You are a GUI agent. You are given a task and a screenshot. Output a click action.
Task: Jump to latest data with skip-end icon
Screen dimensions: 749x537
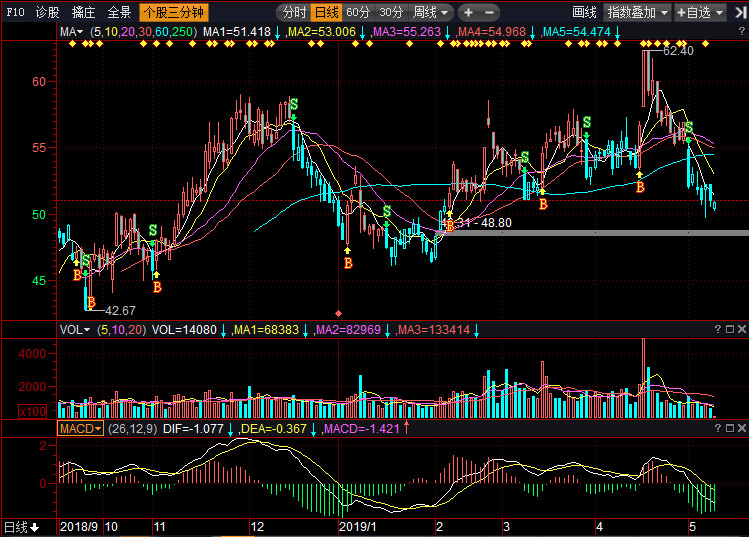(x=740, y=12)
